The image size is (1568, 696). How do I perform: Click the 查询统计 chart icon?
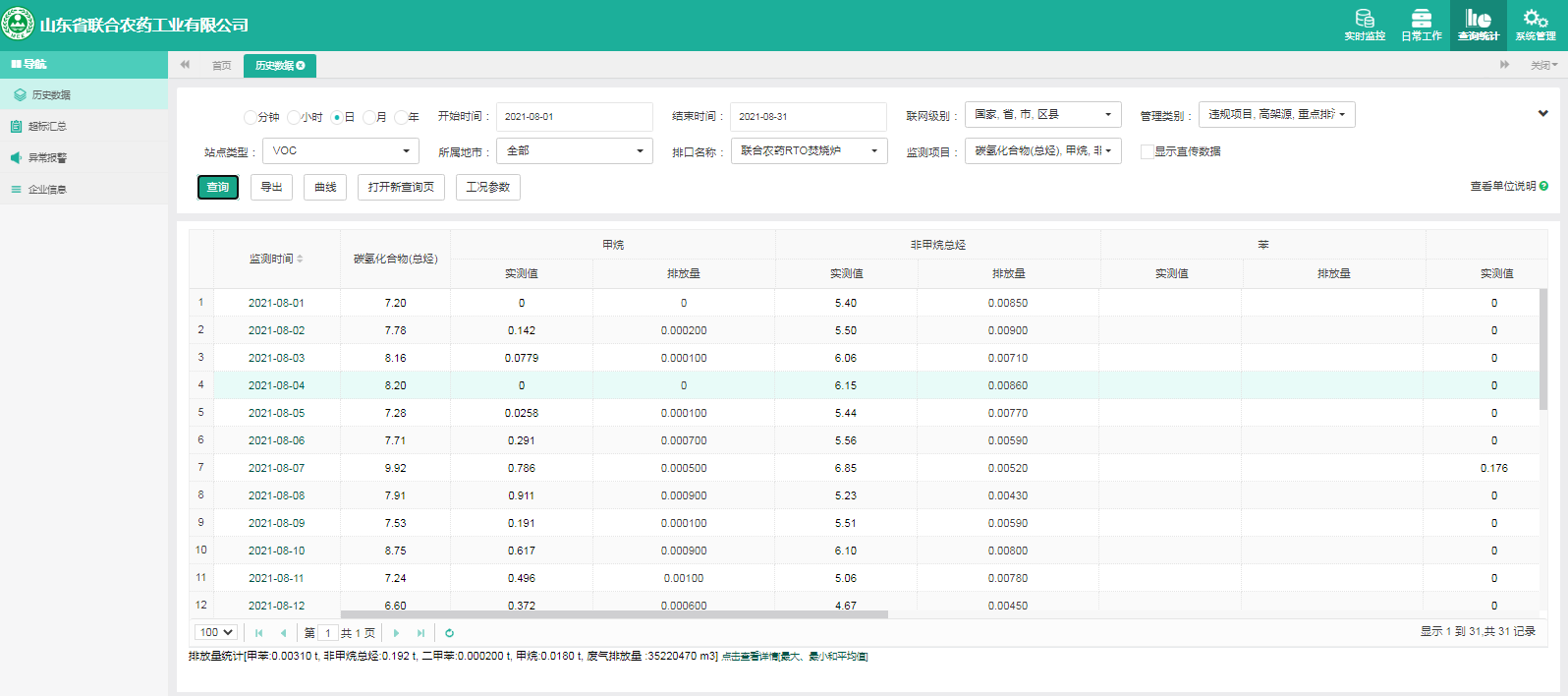[1478, 24]
